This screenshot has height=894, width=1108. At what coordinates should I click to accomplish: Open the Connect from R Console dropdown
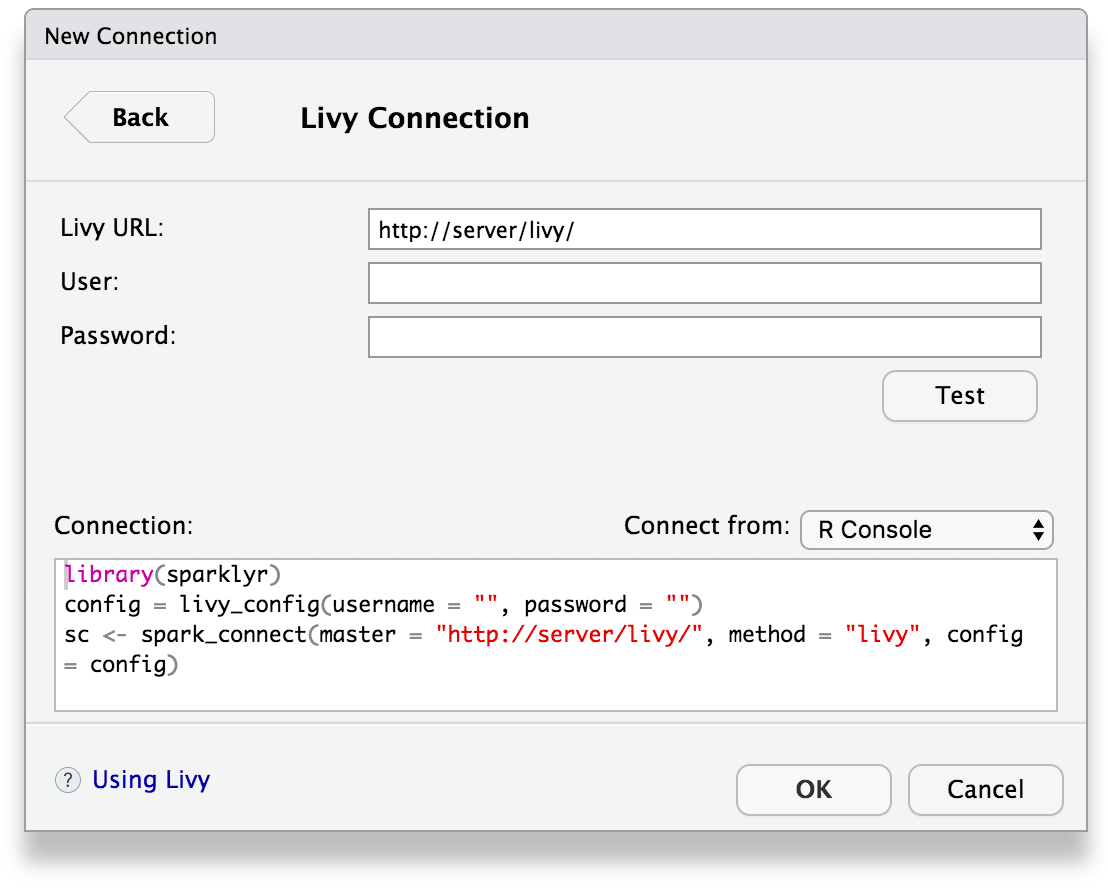point(926,530)
